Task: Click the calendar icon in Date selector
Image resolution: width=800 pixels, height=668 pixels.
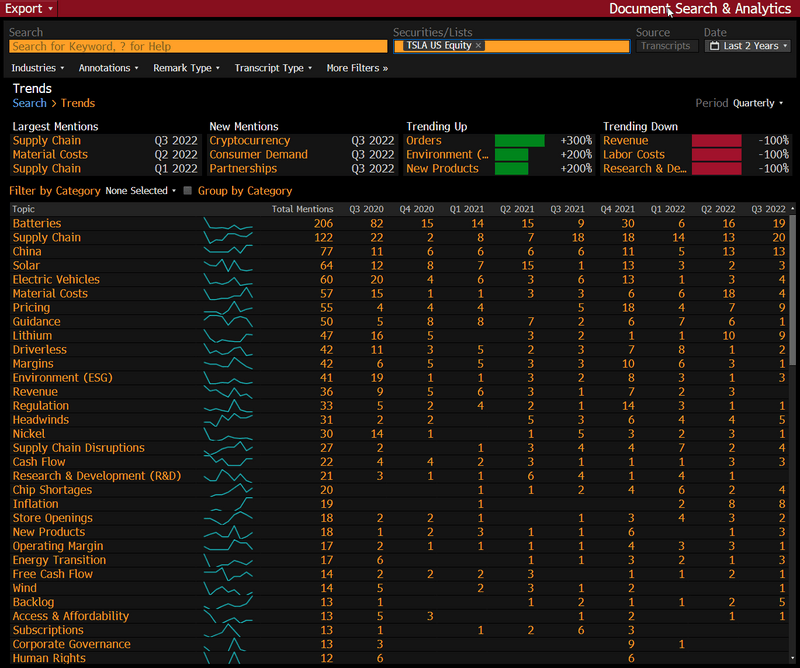Action: [x=714, y=46]
